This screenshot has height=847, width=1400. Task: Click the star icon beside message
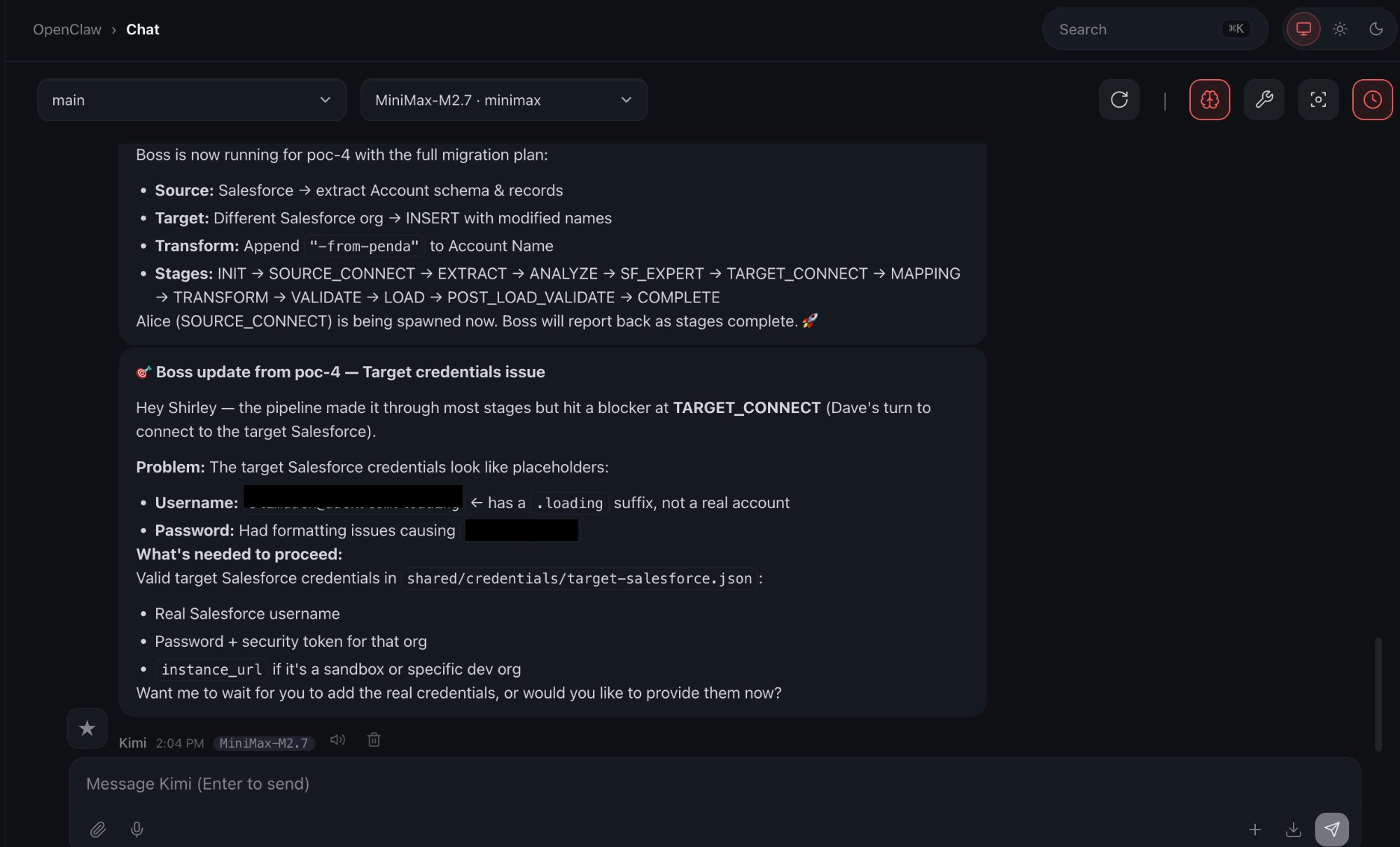tap(87, 729)
